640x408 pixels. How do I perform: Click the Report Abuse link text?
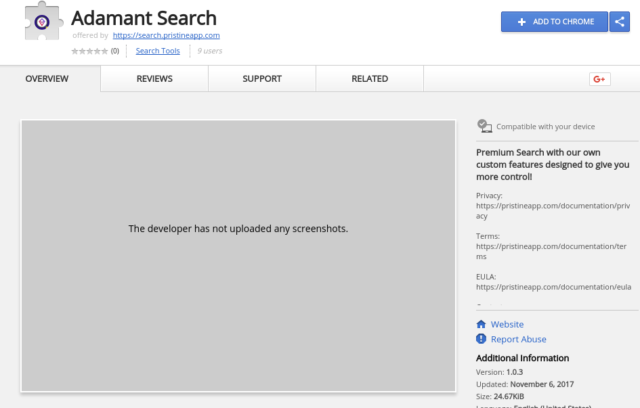(518, 339)
